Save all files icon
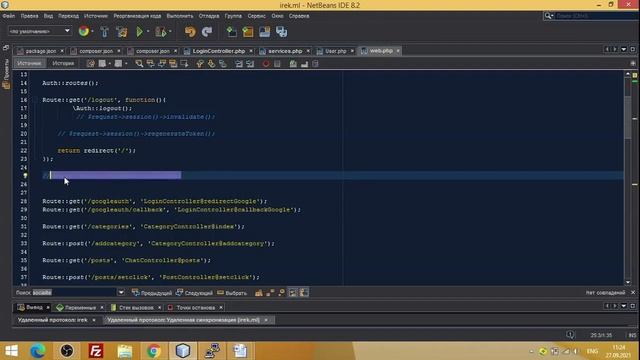 tap(282, 31)
